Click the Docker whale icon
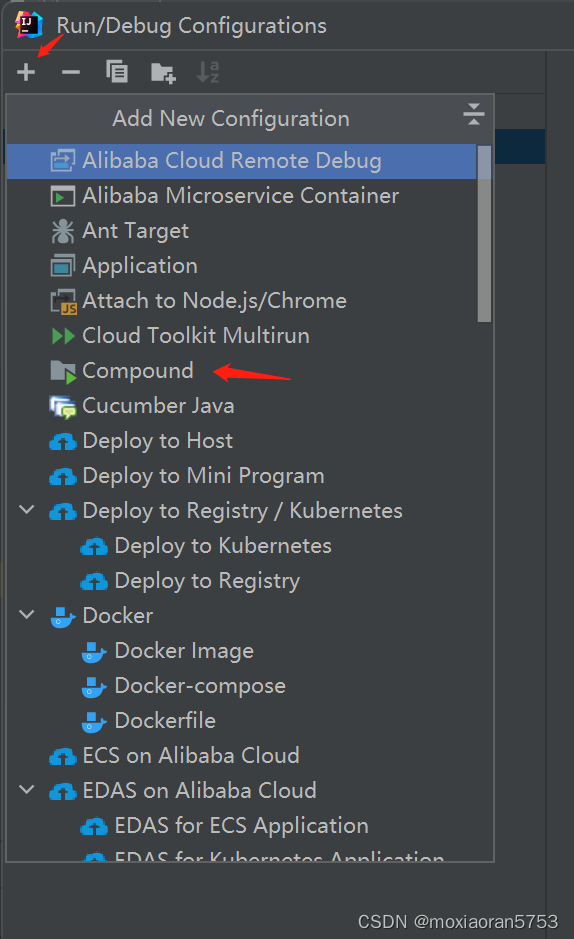Image resolution: width=574 pixels, height=939 pixels. tap(63, 616)
